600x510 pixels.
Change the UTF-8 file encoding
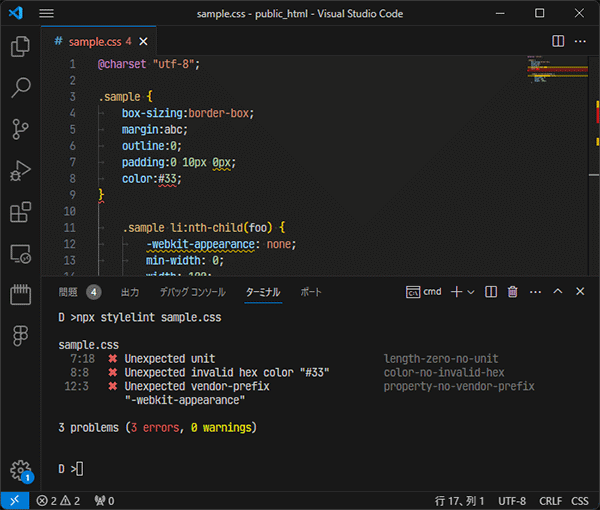pos(512,501)
